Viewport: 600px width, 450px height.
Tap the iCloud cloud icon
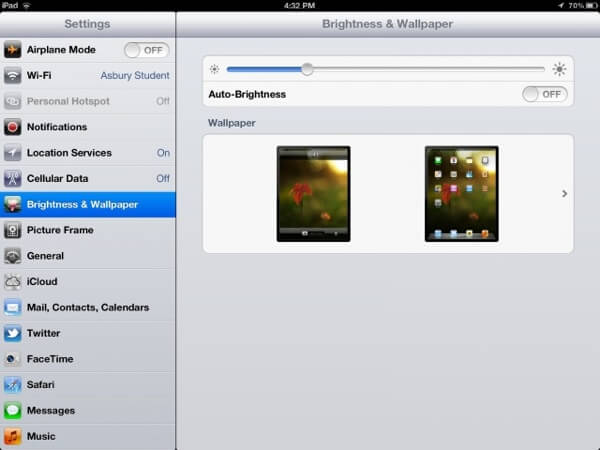pos(13,282)
